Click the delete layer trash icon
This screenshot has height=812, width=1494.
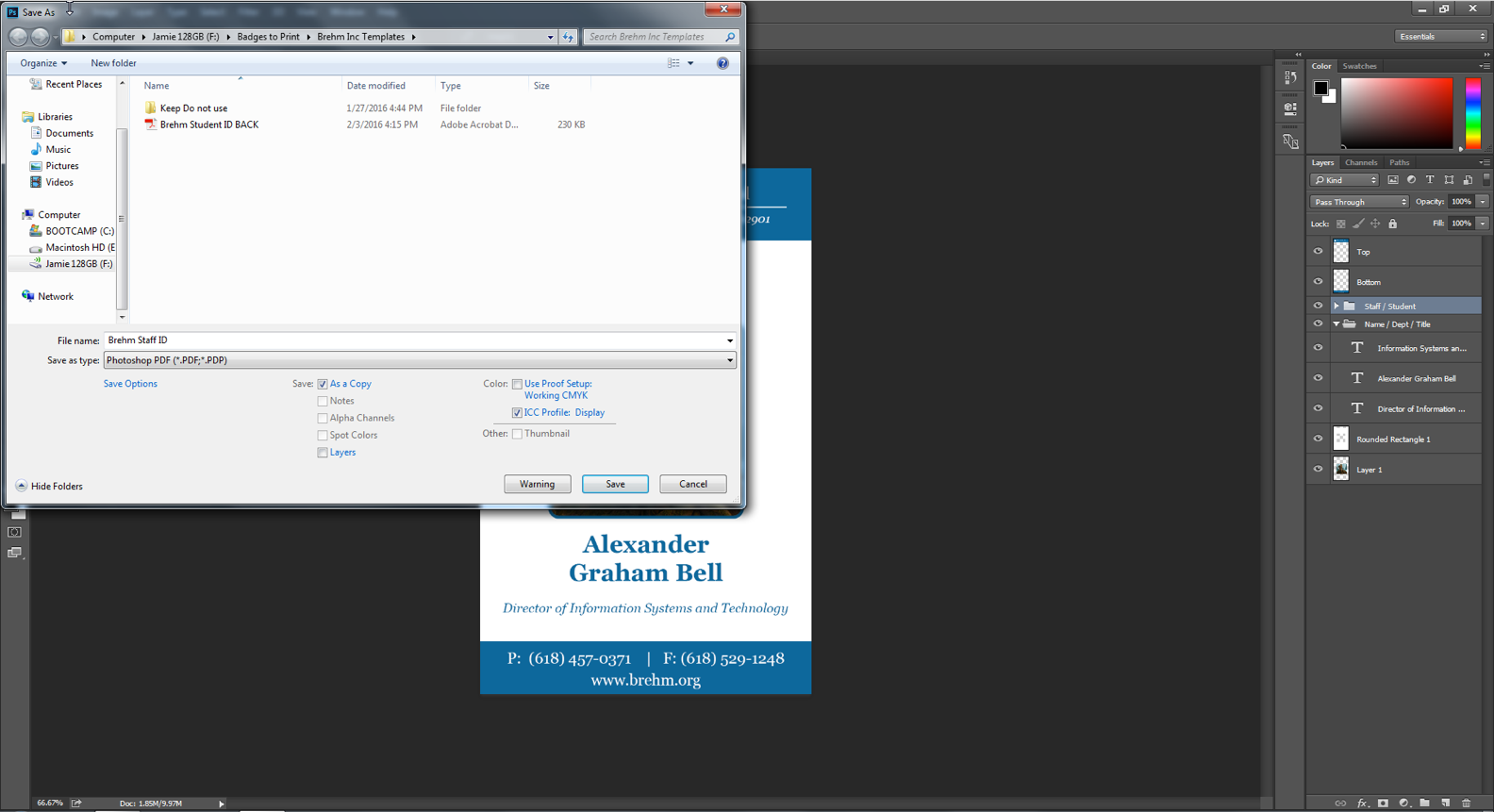click(1467, 804)
